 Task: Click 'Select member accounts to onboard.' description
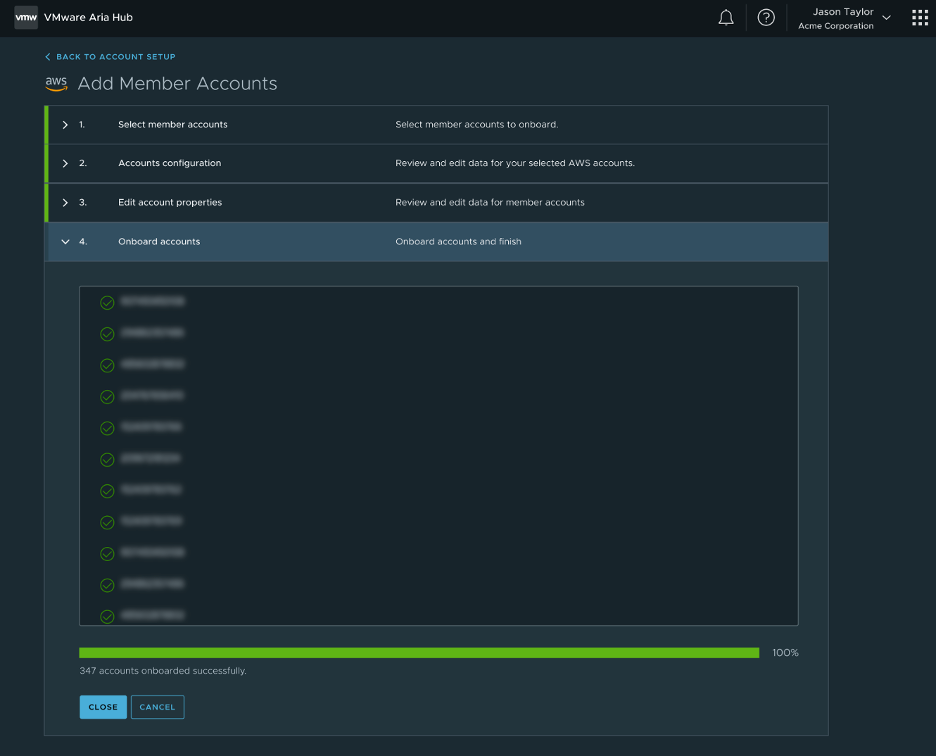[476, 125]
